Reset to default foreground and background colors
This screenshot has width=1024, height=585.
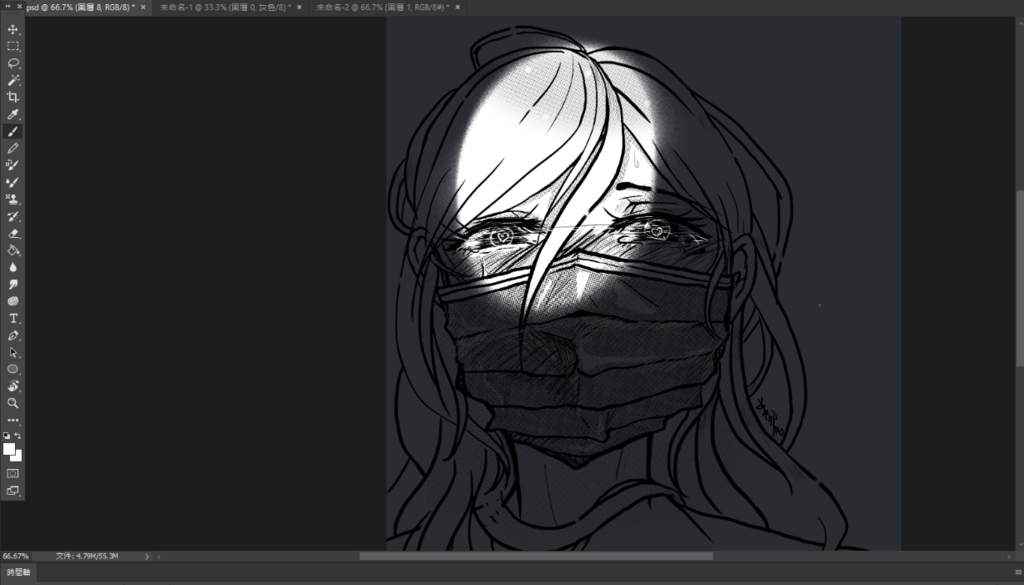(x=7, y=435)
